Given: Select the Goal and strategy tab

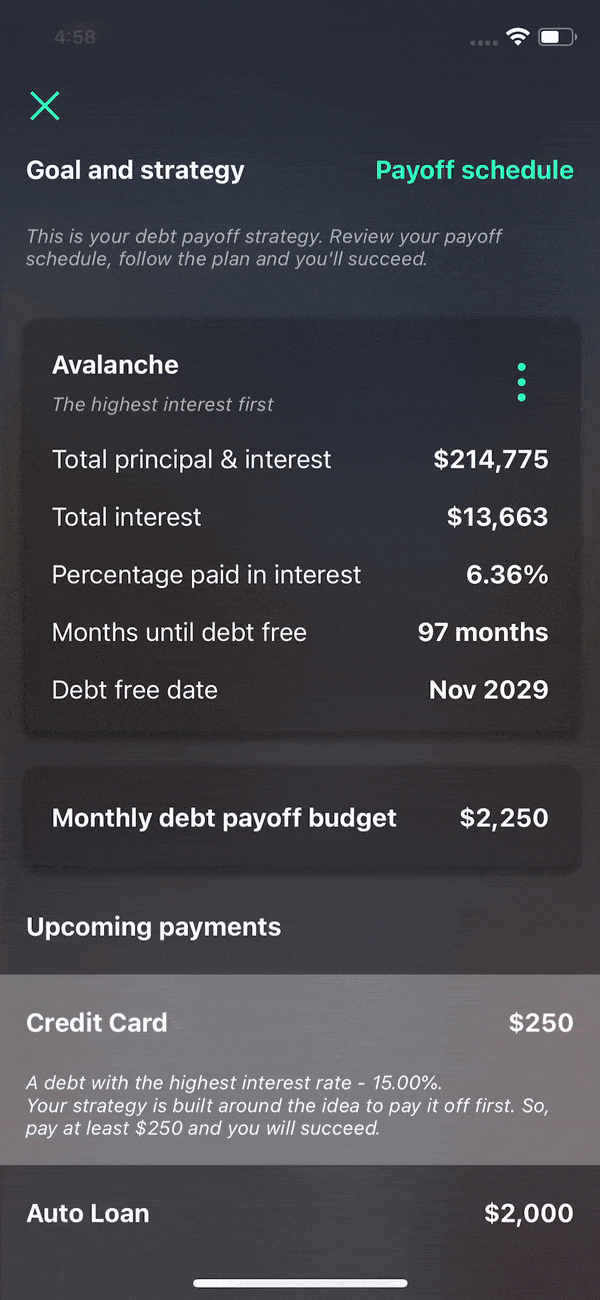Looking at the screenshot, I should pos(135,170).
